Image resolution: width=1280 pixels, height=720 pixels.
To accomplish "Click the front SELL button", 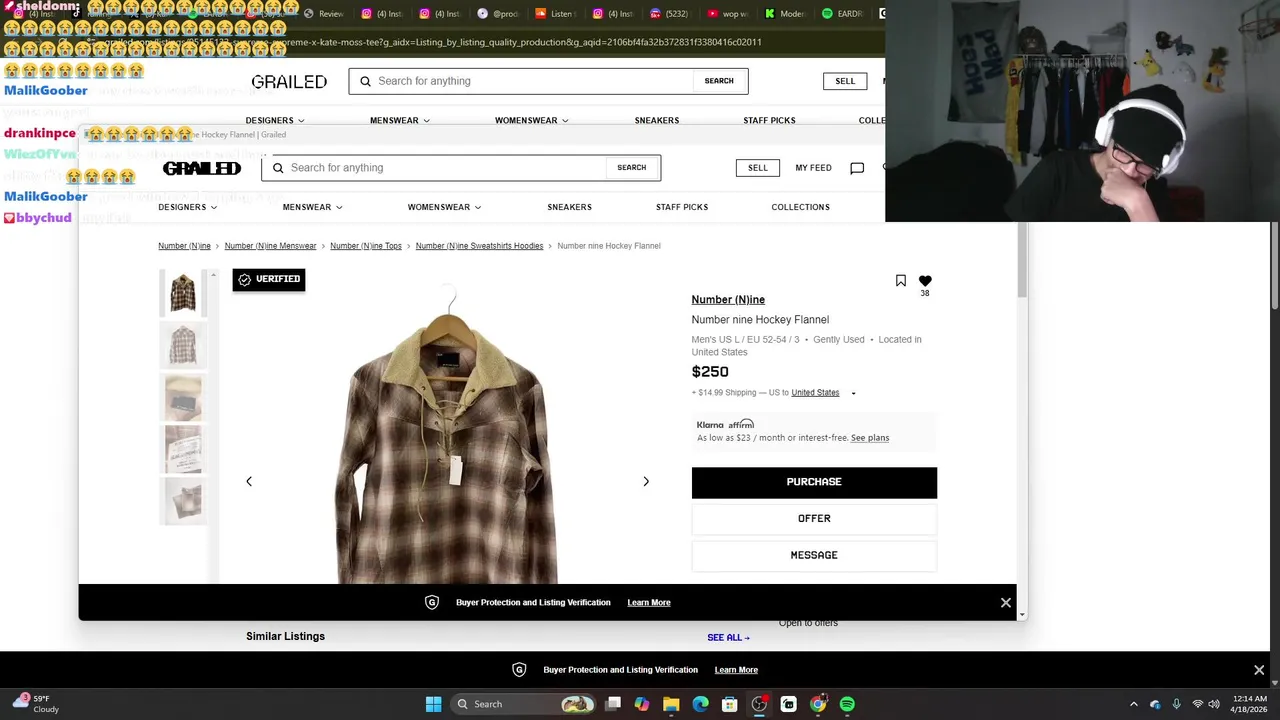I will pyautogui.click(x=758, y=168).
